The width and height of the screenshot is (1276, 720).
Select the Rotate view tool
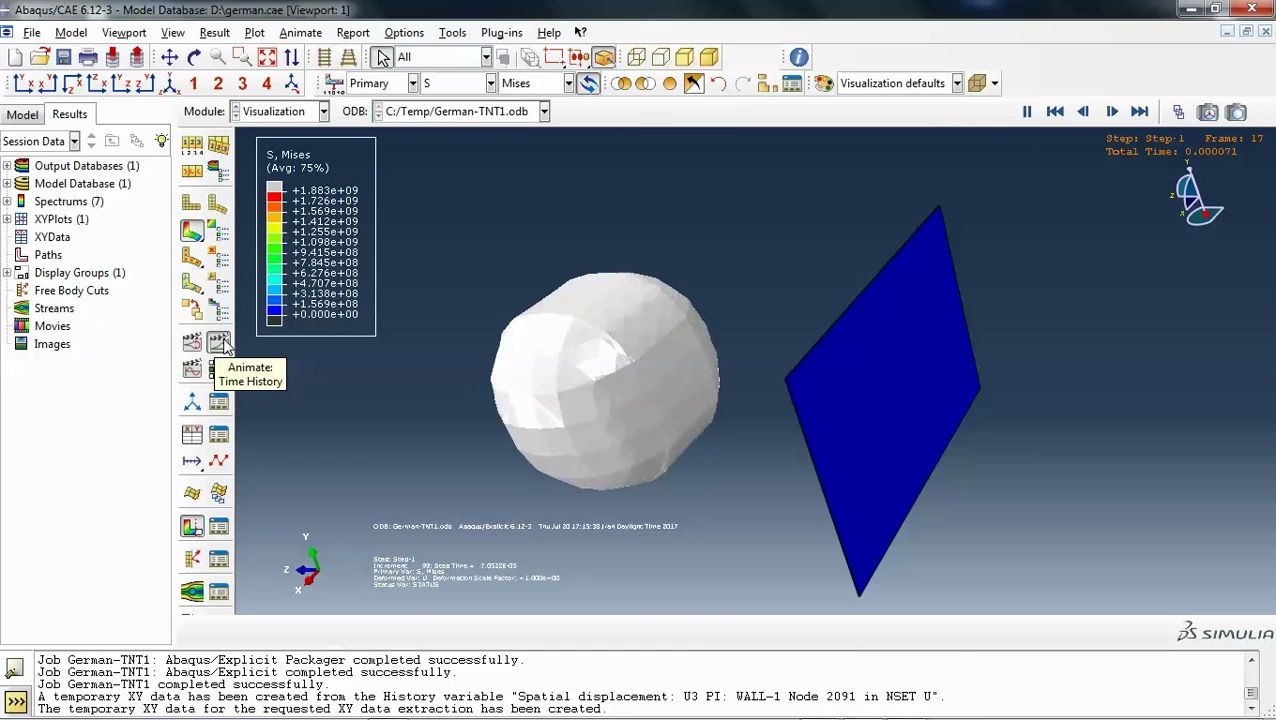194,57
